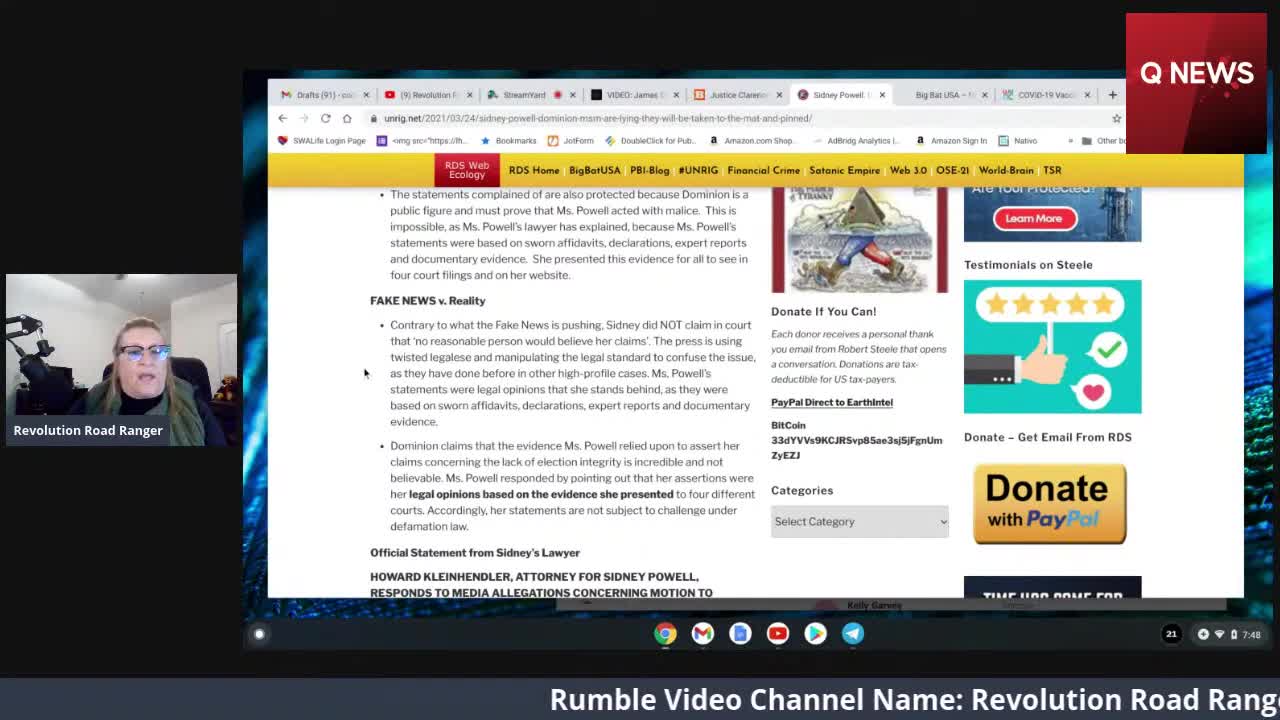Open the system tray showing 7:48
The width and height of the screenshot is (1280, 720).
click(1230, 634)
